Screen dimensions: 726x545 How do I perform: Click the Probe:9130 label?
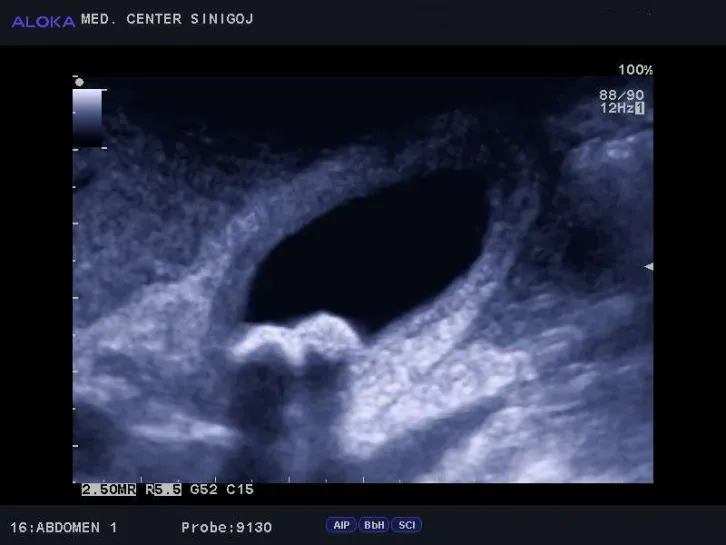[x=226, y=527]
